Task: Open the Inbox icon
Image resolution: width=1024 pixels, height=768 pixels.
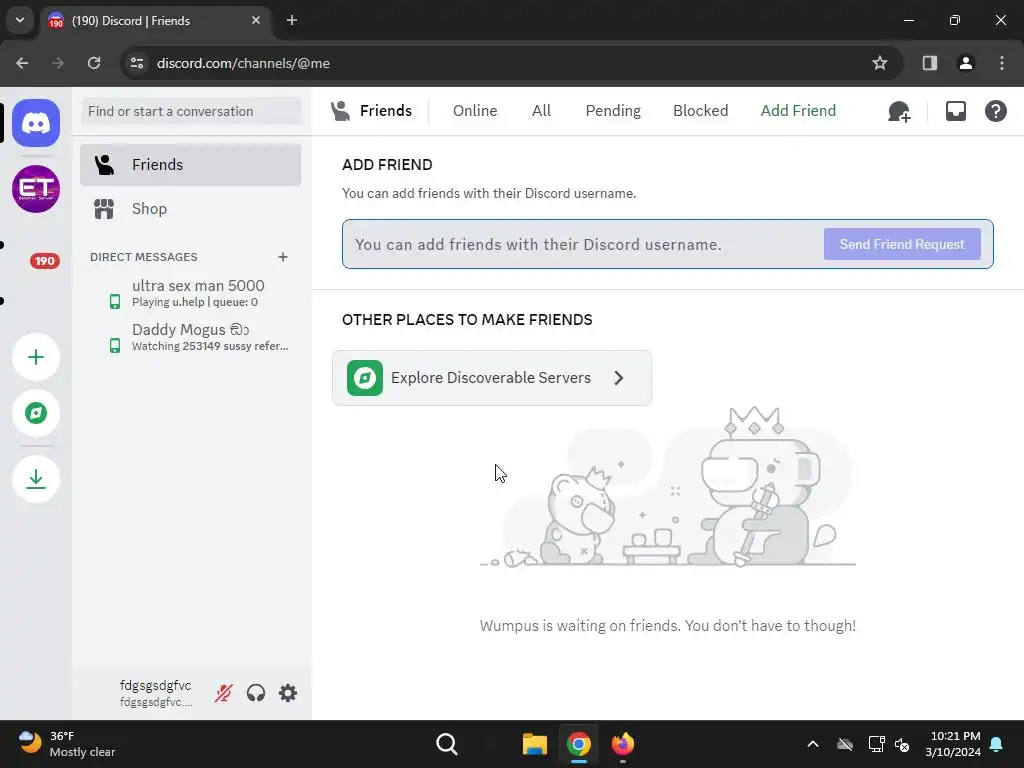Action: pyautogui.click(x=955, y=111)
